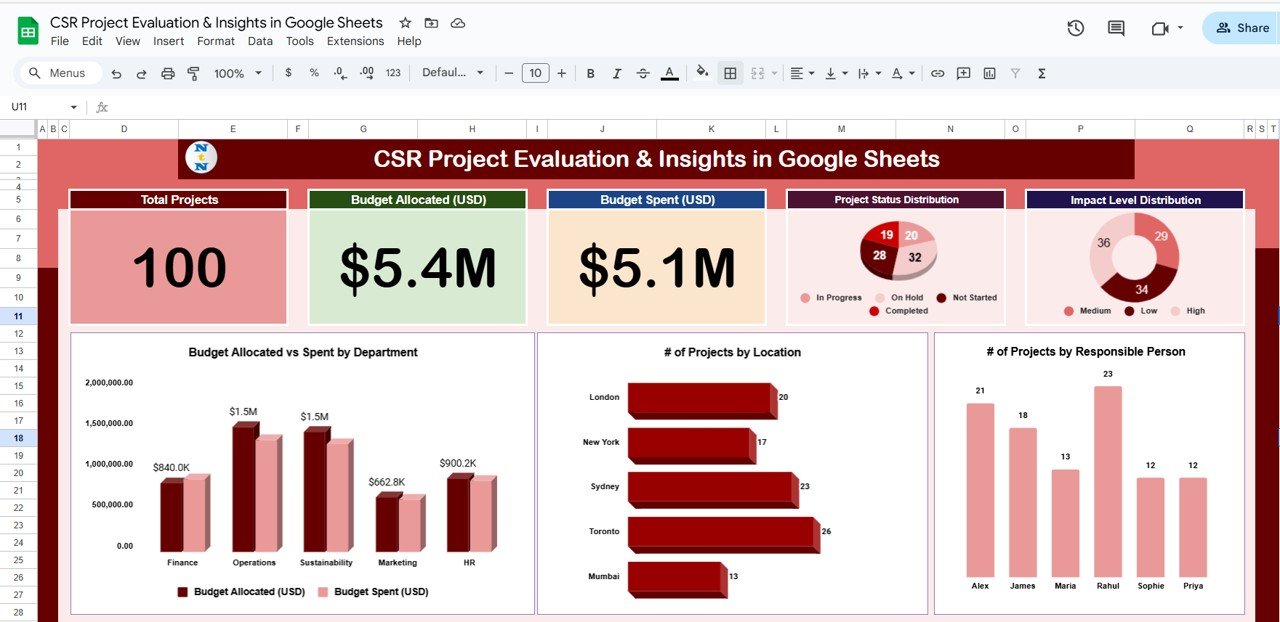Select the paint format tool
Viewport: 1280px width, 622px height.
coord(194,73)
